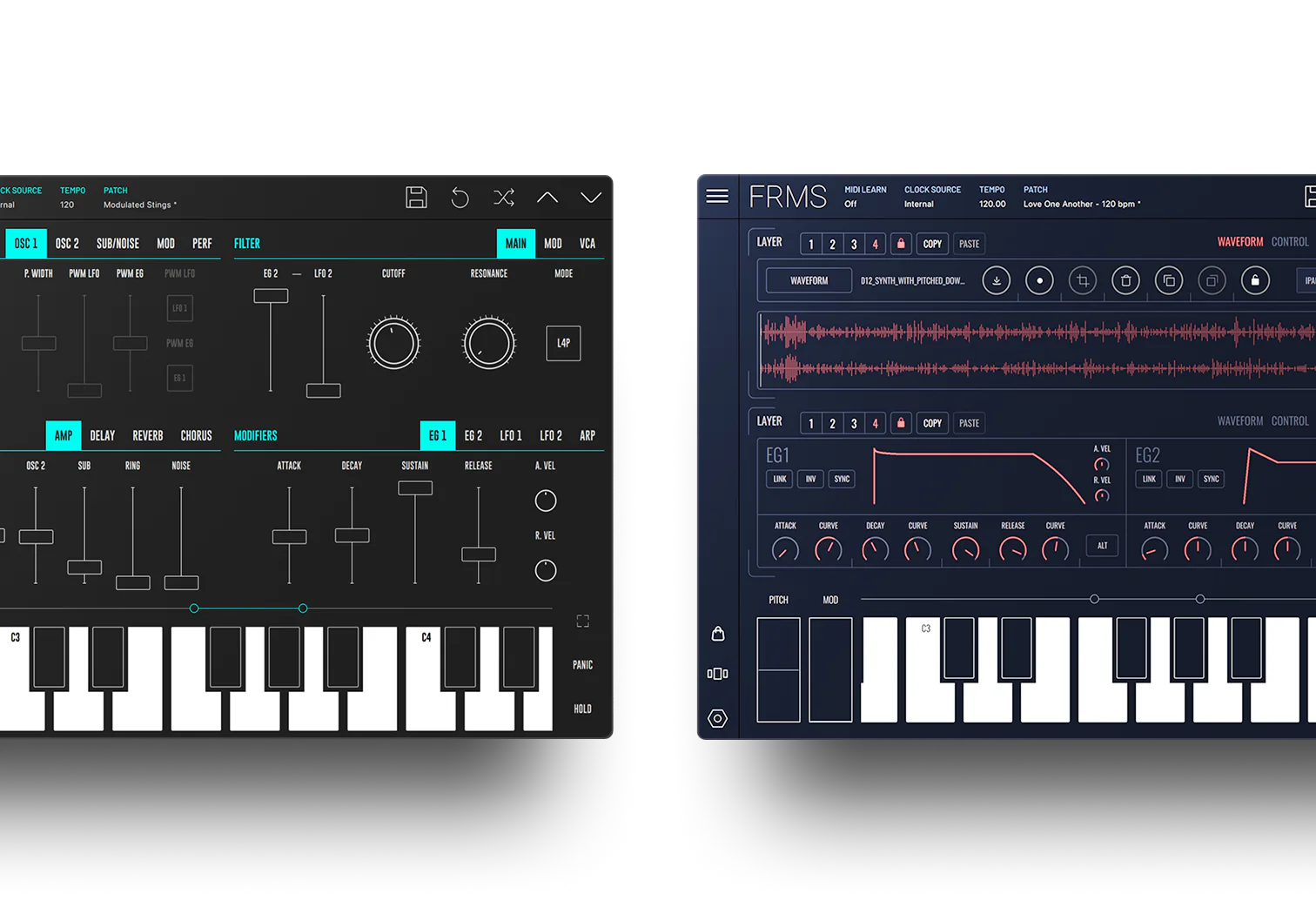Click the dimmed paste waveform icon in FRMS
Screen dimensions: 1316x914
pyautogui.click(x=1212, y=280)
